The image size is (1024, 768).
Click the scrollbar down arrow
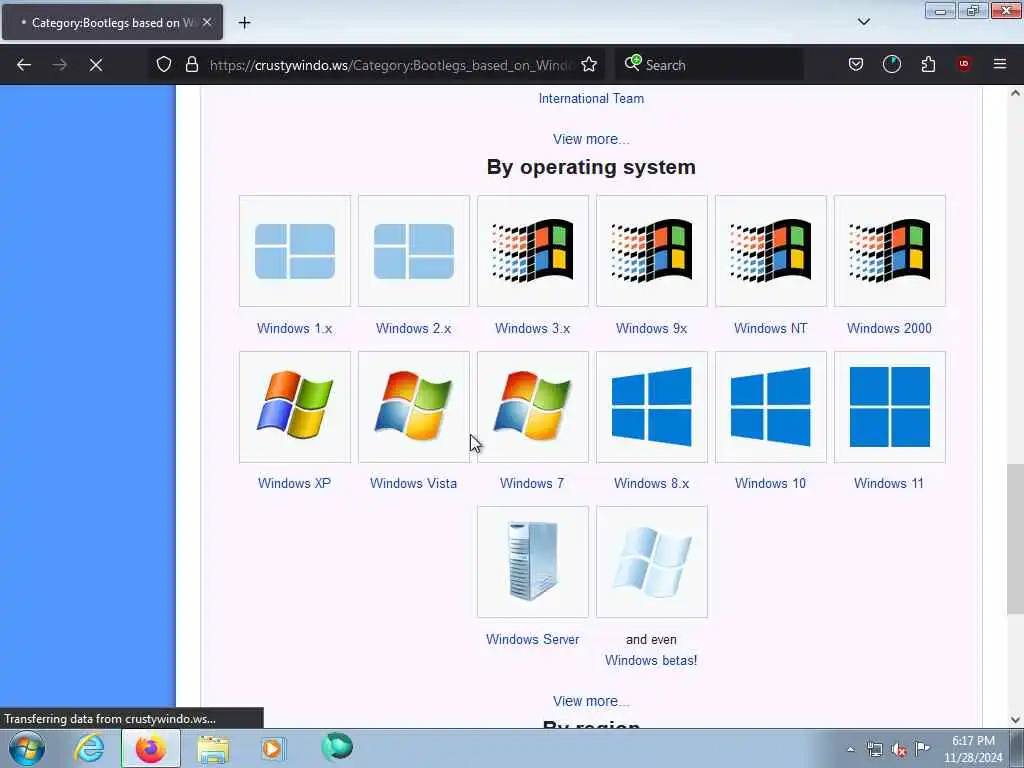[x=1015, y=720]
